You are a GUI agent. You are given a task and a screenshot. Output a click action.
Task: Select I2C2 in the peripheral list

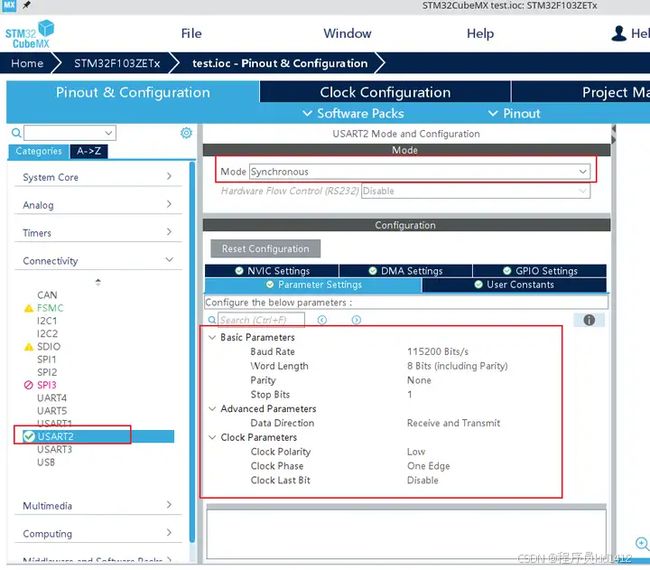coord(47,334)
